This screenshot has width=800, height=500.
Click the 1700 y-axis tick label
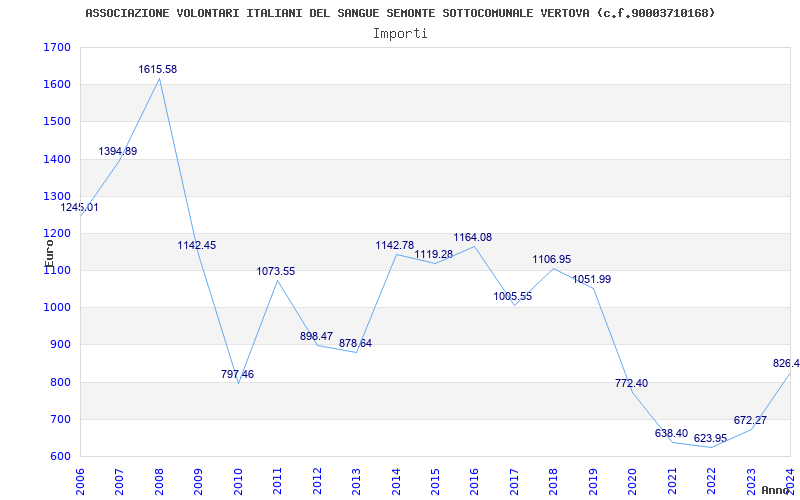pos(57,48)
